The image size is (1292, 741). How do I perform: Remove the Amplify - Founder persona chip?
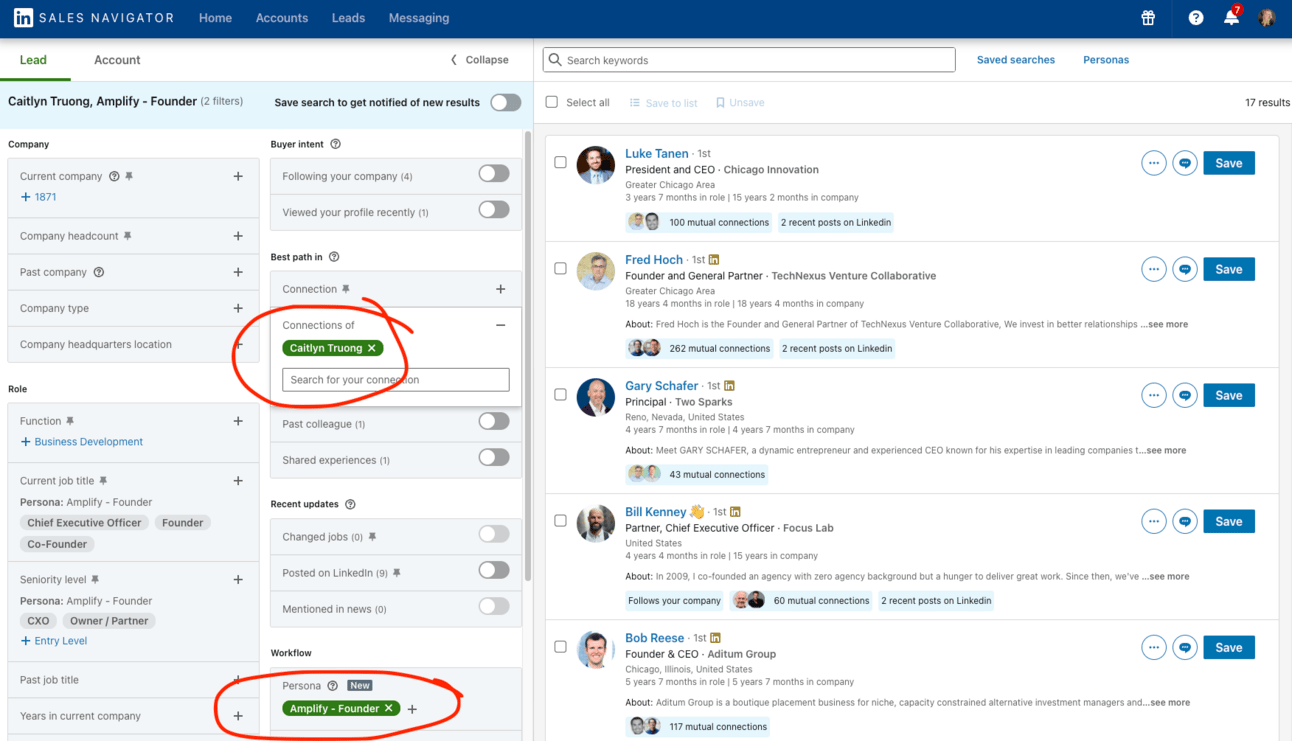(389, 708)
